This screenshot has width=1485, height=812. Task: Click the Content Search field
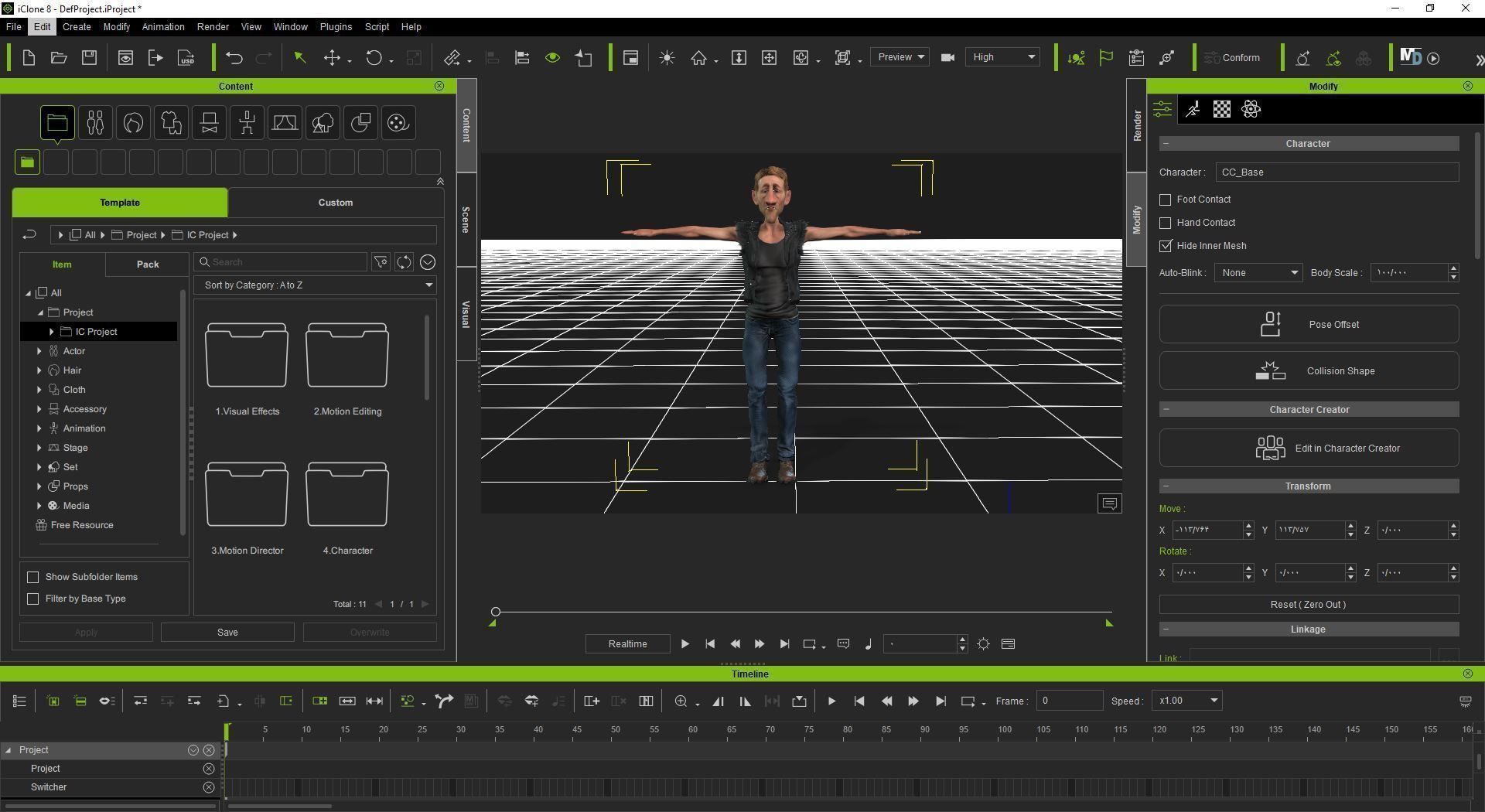click(280, 262)
